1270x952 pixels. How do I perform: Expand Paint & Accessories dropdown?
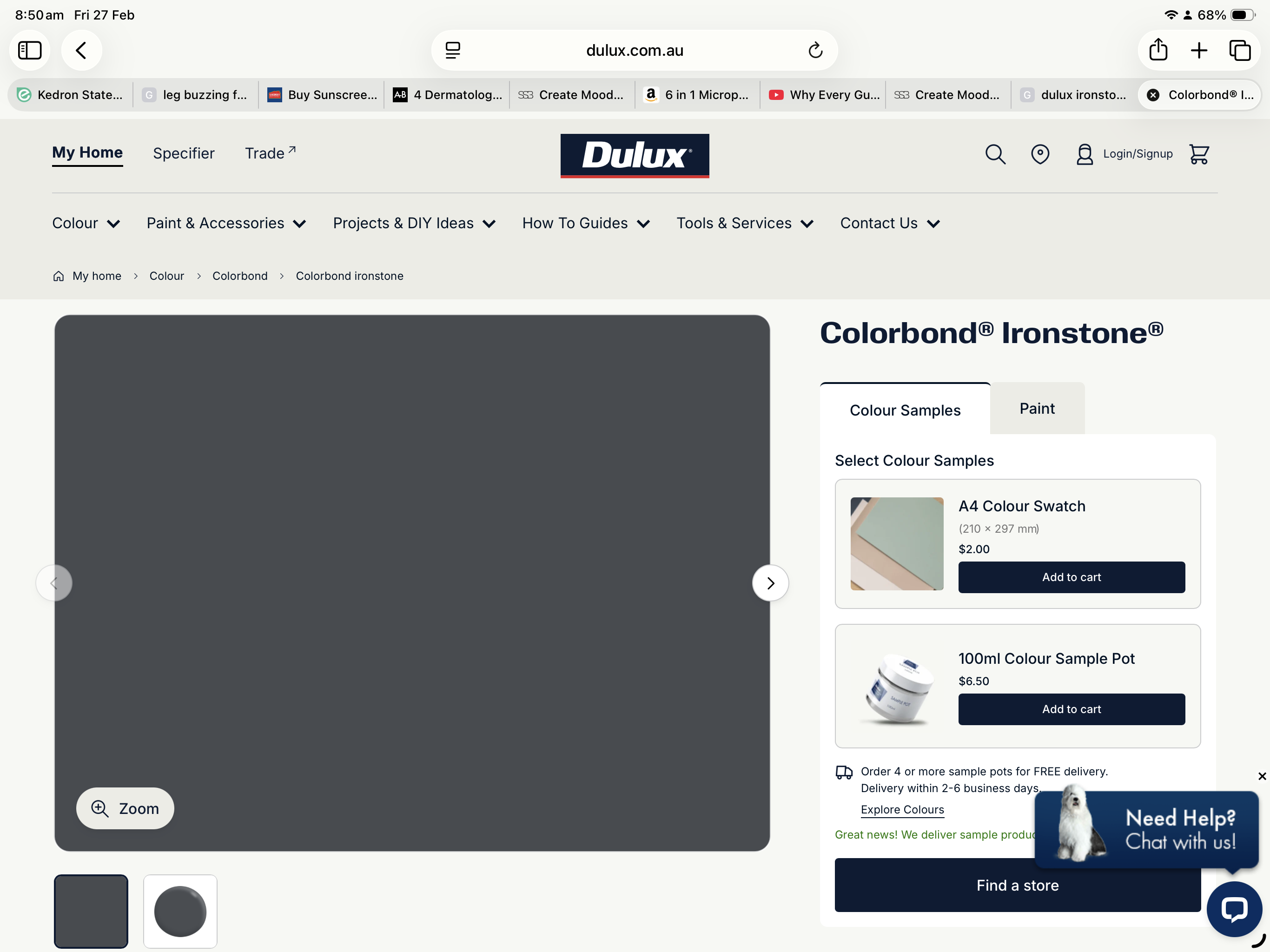coord(226,224)
